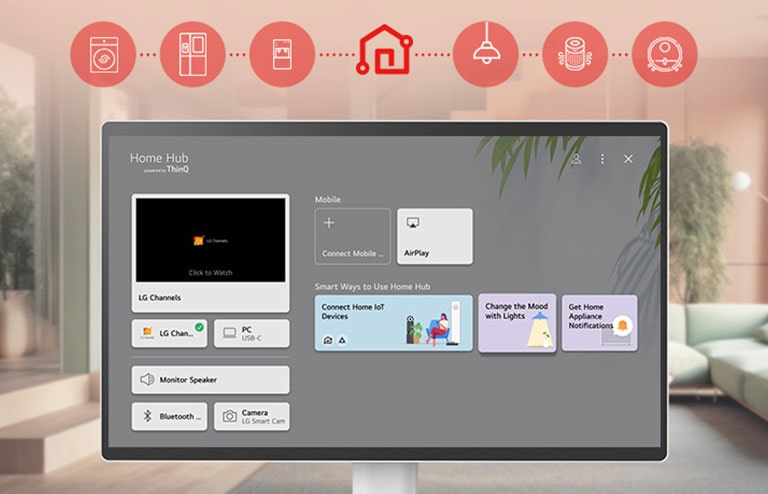Open Change the Mood with Lights card
Viewport: 768px width, 494px height.
[x=517, y=323]
